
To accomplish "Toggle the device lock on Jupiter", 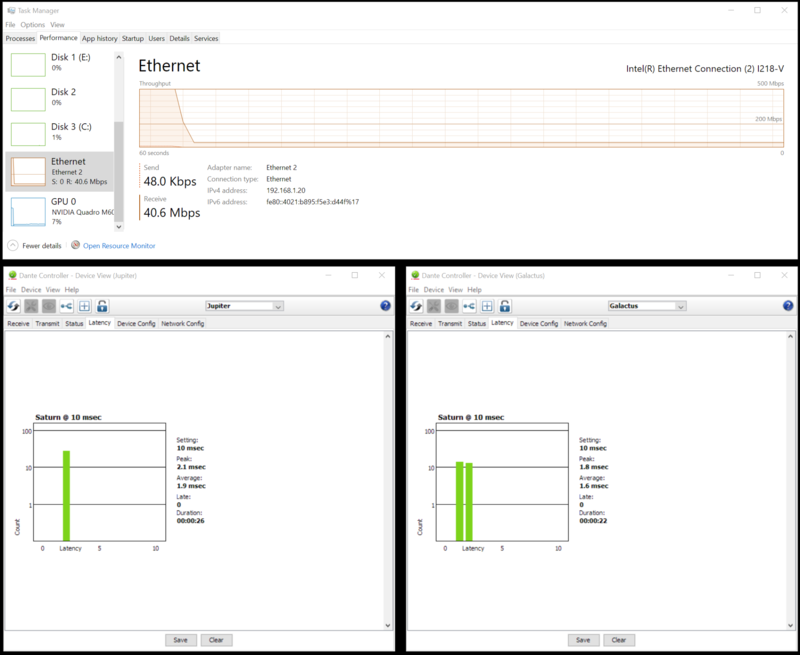I will tap(102, 306).
